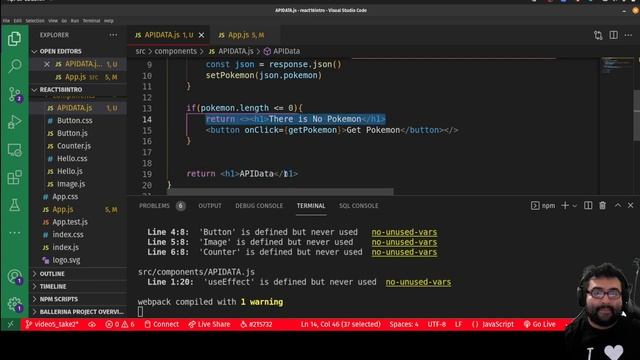Viewport: 640px width, 360px height.
Task: Click the eye watch icon in the status bar
Action: (92, 324)
